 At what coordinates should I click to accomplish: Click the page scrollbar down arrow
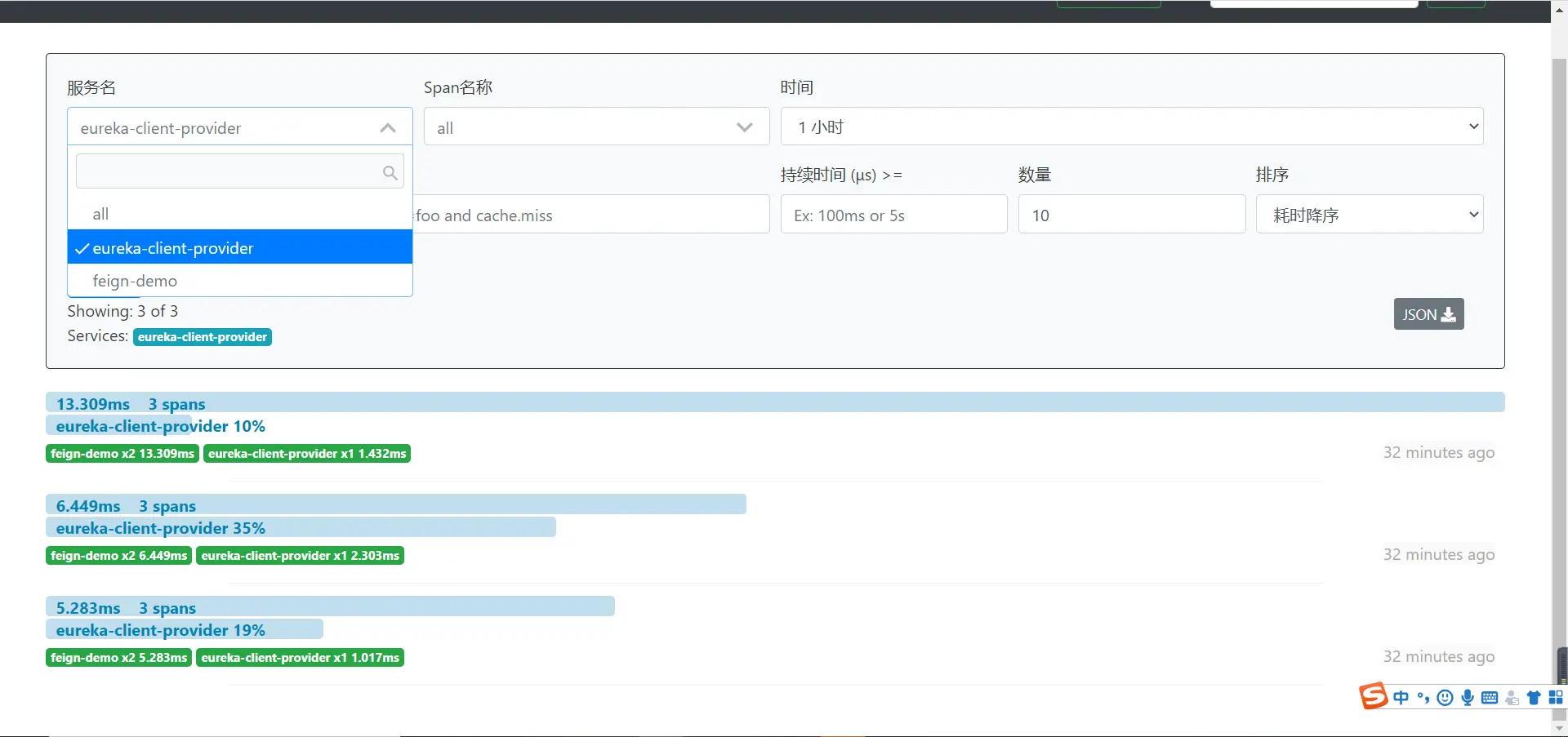tap(1560, 728)
